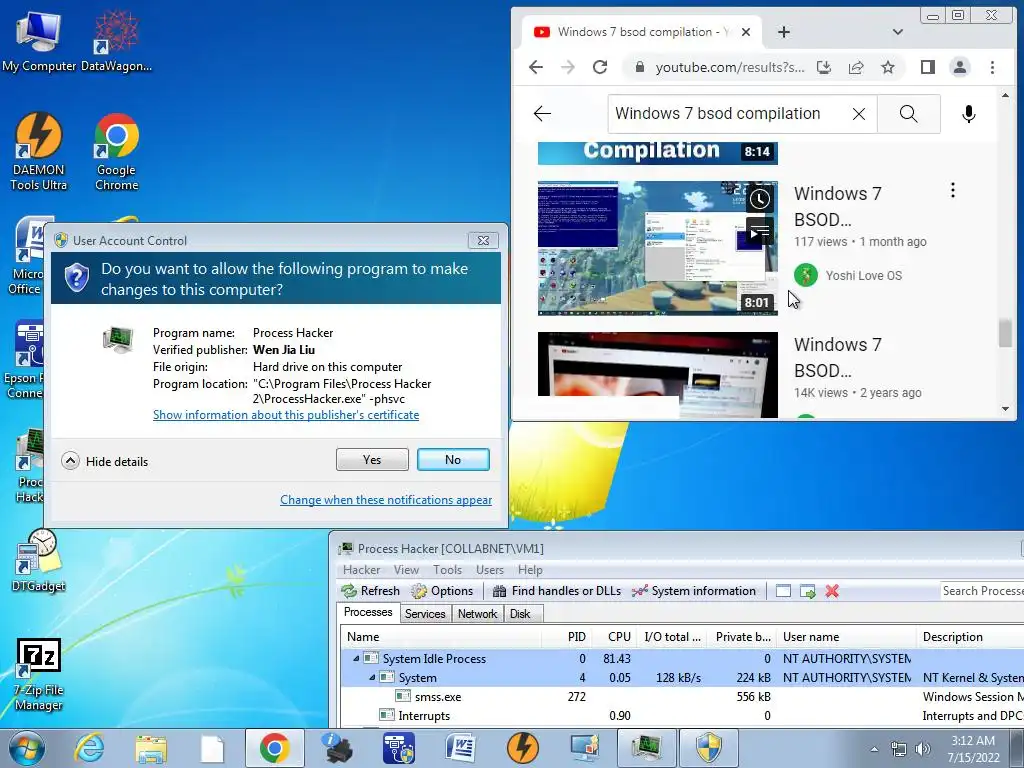Image resolution: width=1024 pixels, height=768 pixels.
Task: Open System information in Process Hacker
Action: point(694,591)
